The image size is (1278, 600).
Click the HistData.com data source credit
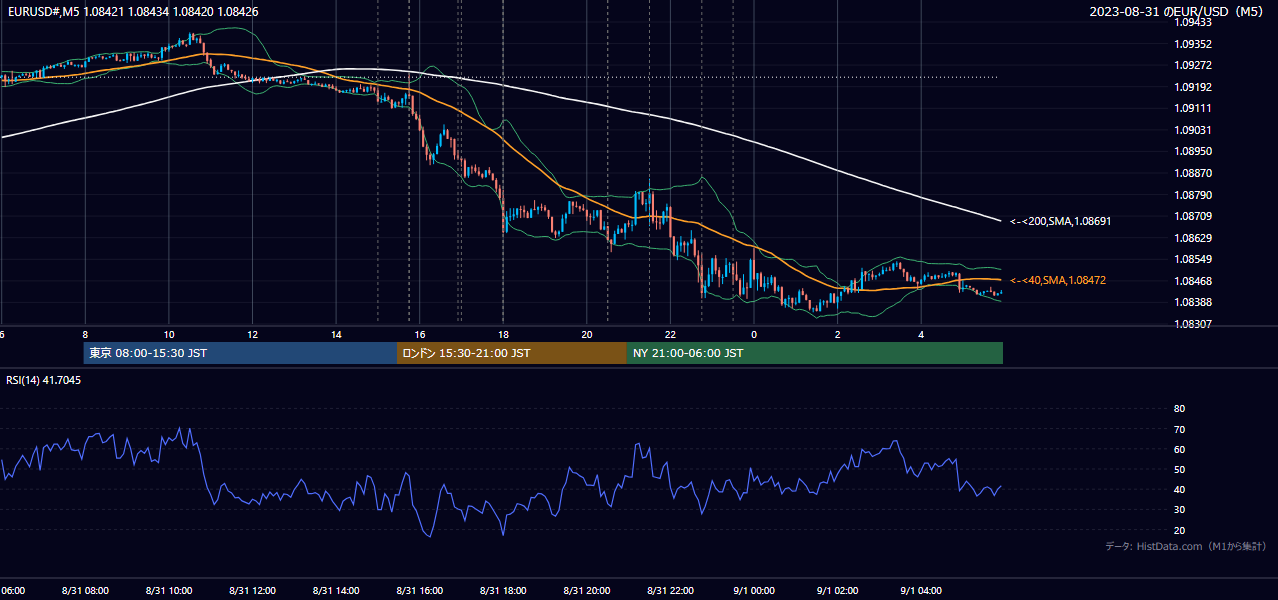point(1185,546)
